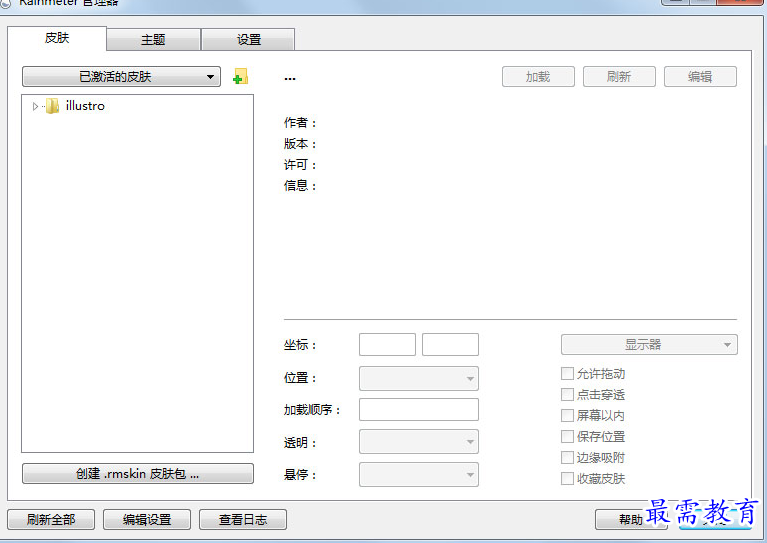The height and width of the screenshot is (543, 767).
Task: Toggle the 收藏皮肤 checkbox
Action: tap(567, 478)
